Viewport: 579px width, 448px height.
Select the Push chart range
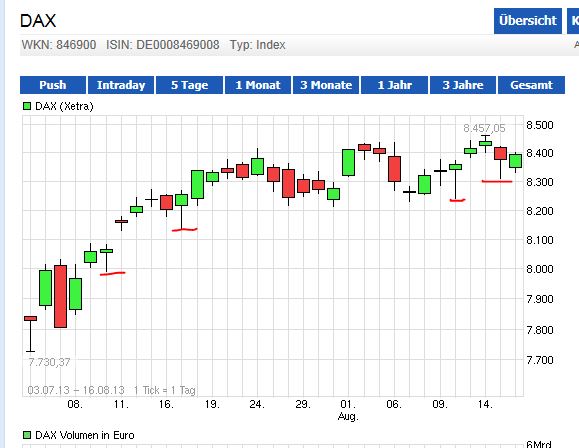pyautogui.click(x=53, y=85)
